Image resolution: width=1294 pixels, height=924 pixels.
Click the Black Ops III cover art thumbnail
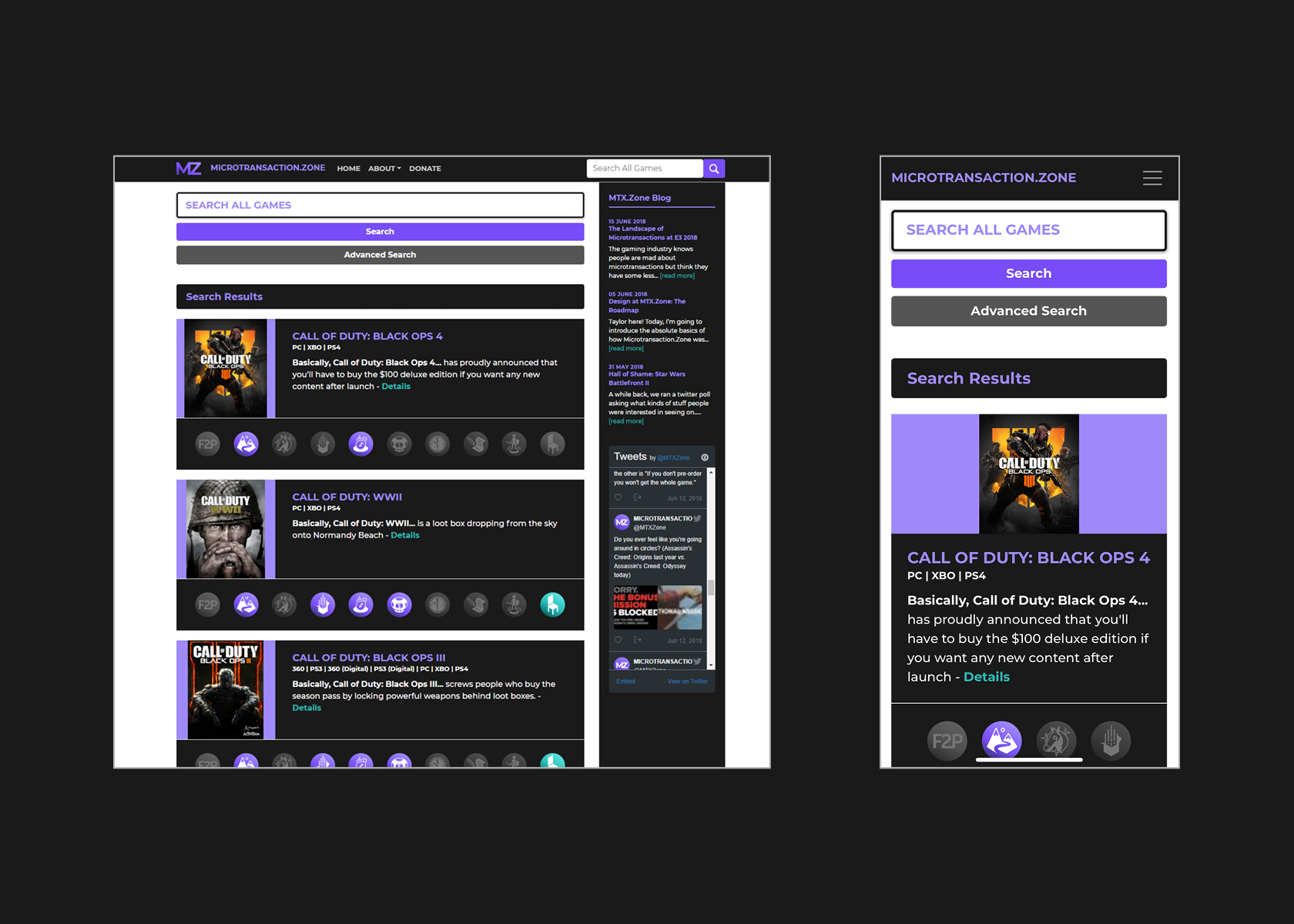click(226, 690)
